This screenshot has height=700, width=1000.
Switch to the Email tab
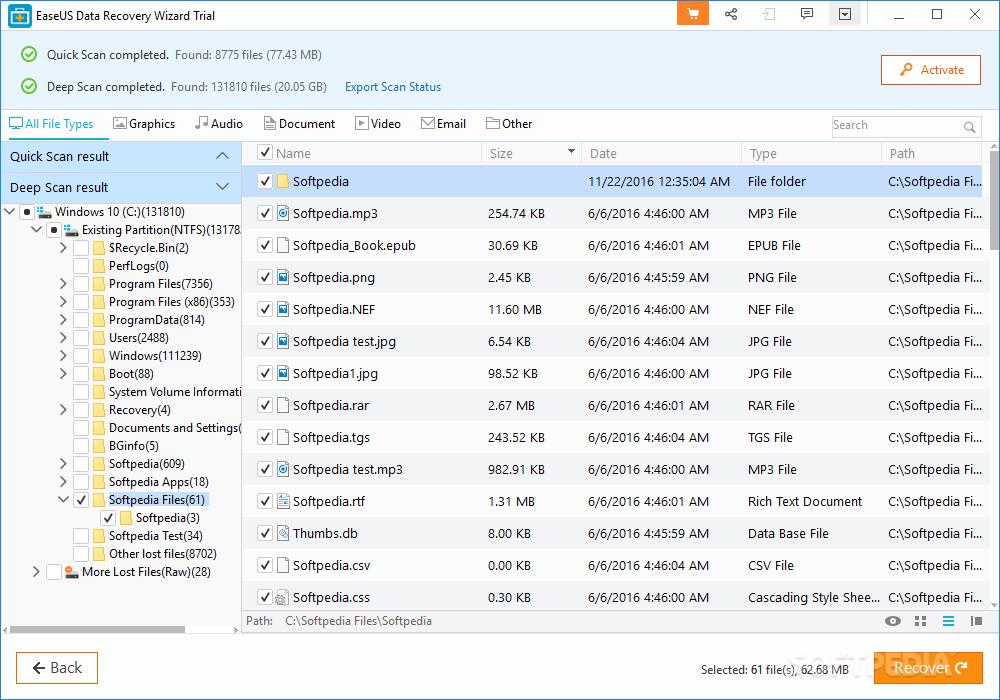point(444,124)
